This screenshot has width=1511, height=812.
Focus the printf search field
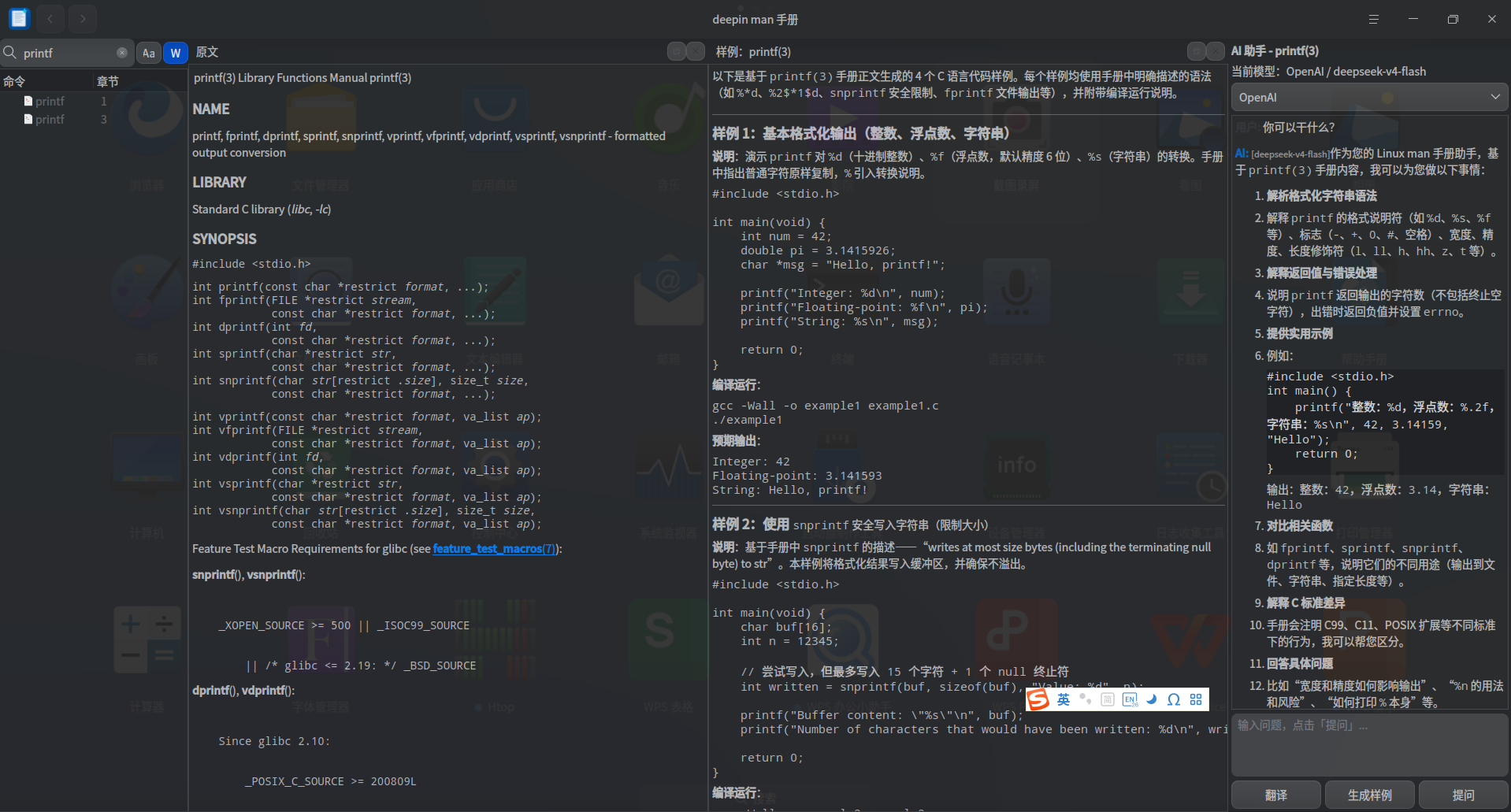(x=68, y=53)
